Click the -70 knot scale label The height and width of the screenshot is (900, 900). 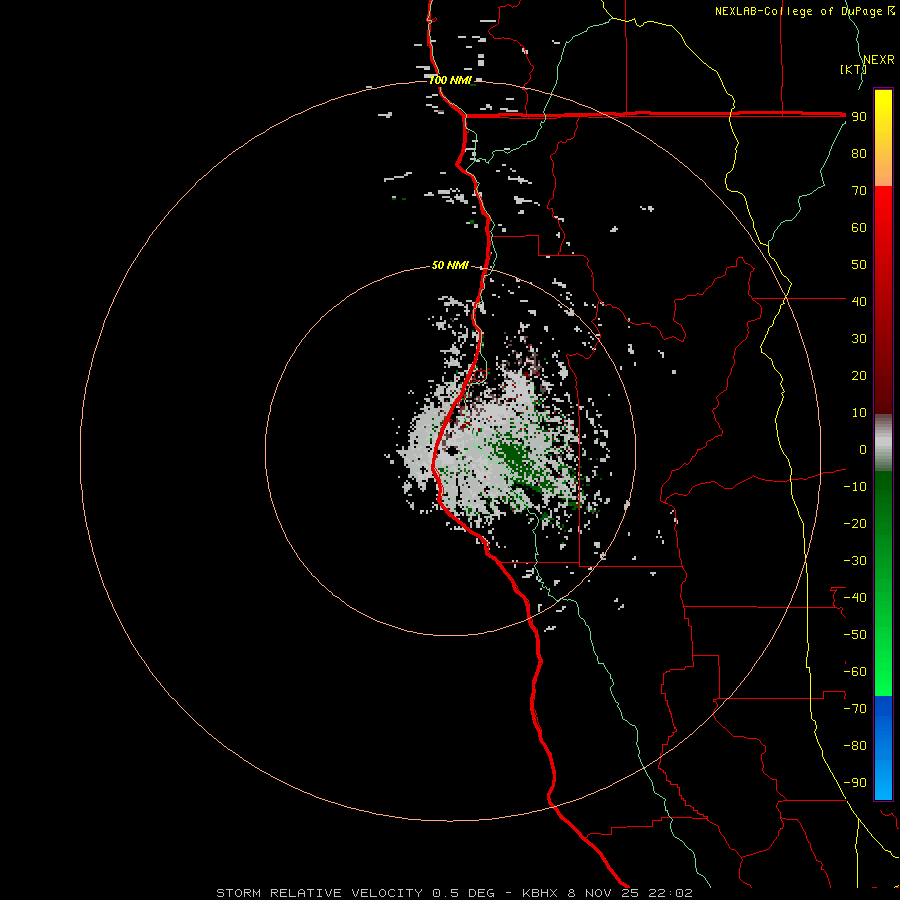tap(855, 709)
